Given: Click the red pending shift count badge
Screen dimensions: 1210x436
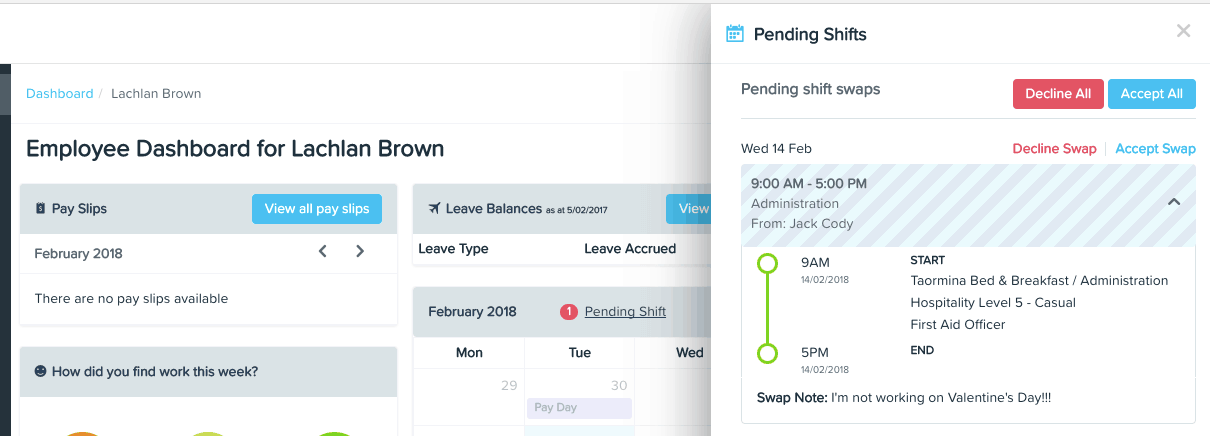Looking at the screenshot, I should coord(569,312).
